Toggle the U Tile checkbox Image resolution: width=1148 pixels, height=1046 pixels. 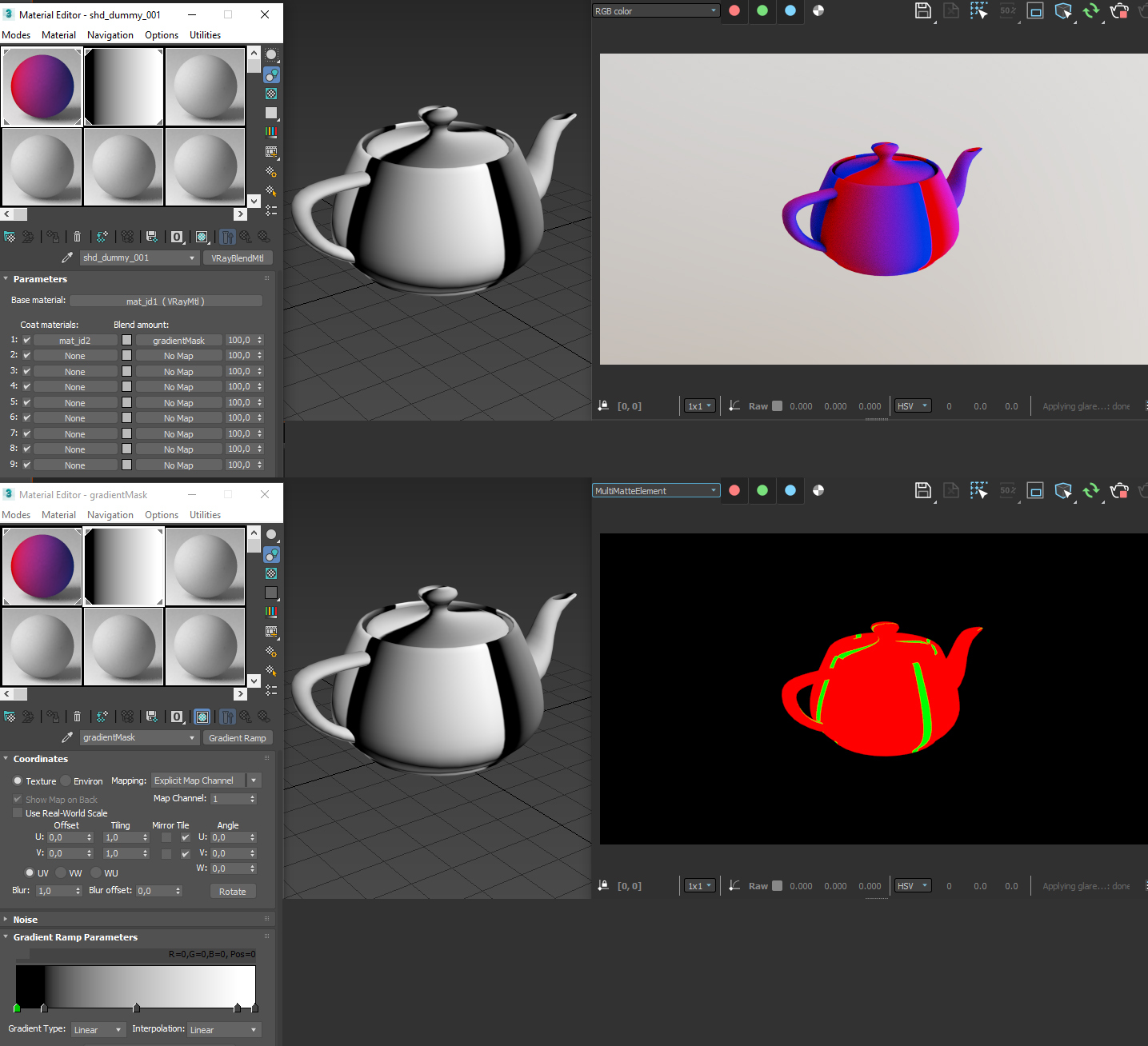[x=186, y=837]
